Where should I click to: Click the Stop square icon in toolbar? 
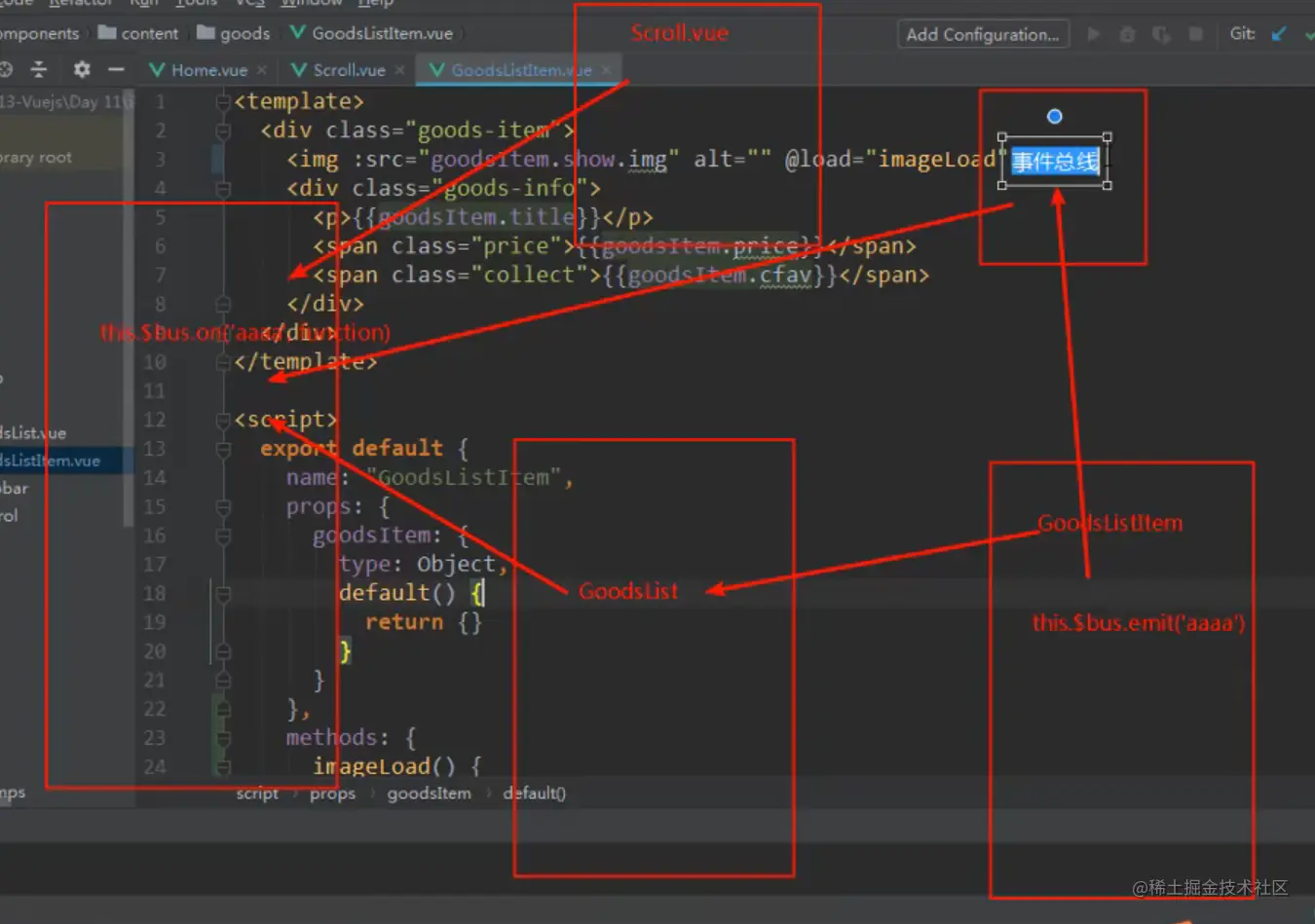click(x=1195, y=34)
